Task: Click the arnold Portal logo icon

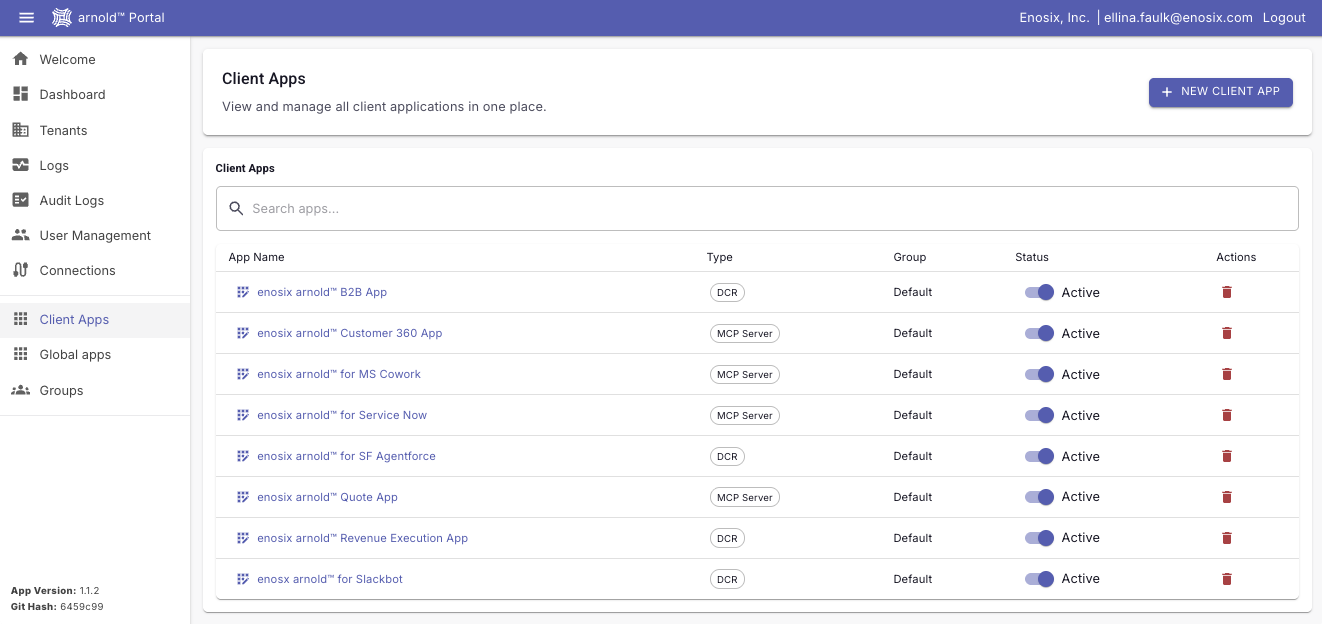Action: pos(62,17)
